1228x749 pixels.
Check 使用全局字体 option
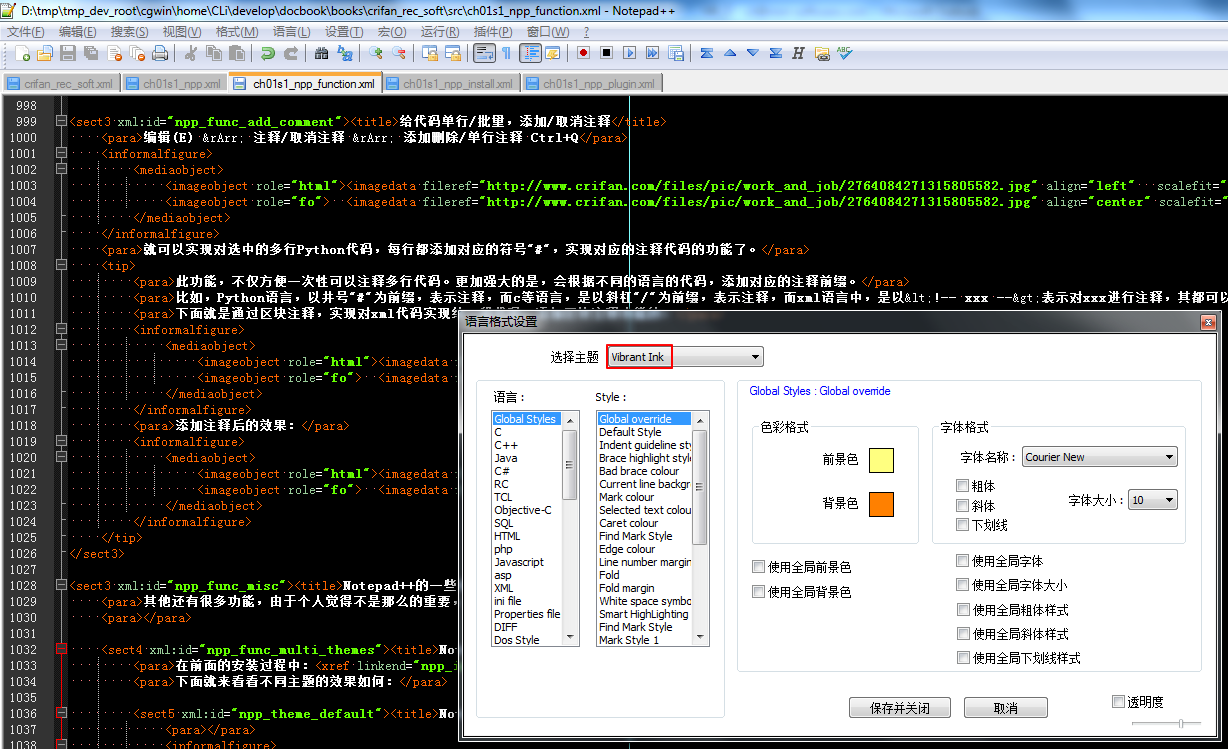(x=962, y=561)
